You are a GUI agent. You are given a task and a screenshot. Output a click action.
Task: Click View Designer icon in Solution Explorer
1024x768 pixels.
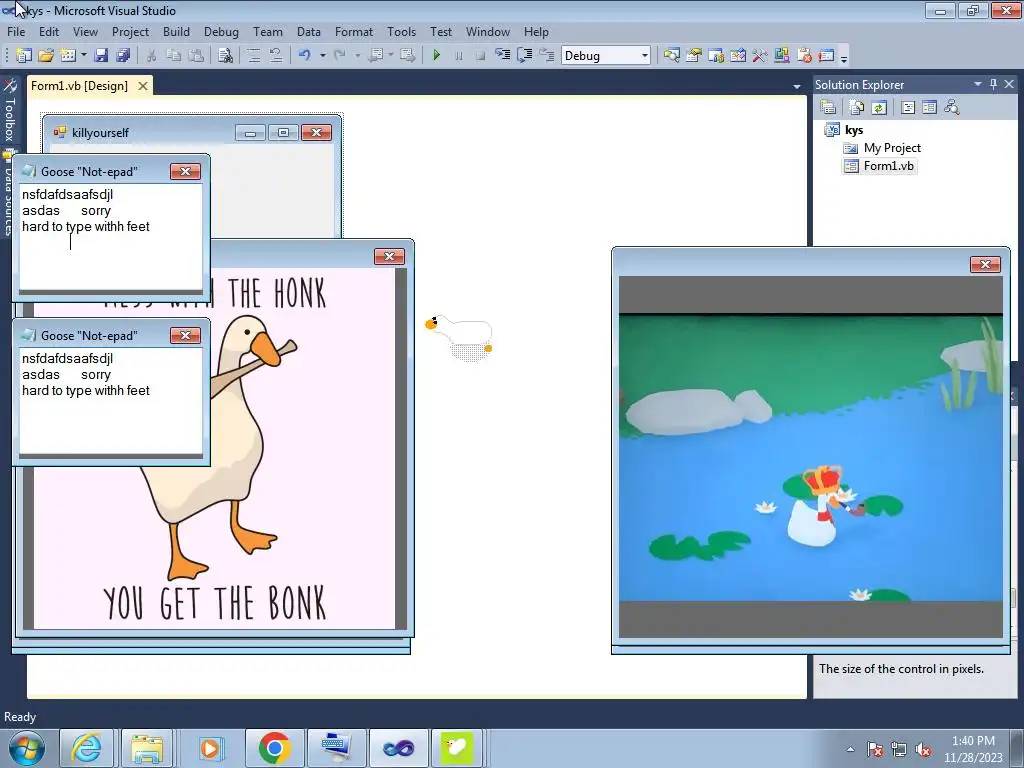[x=929, y=107]
